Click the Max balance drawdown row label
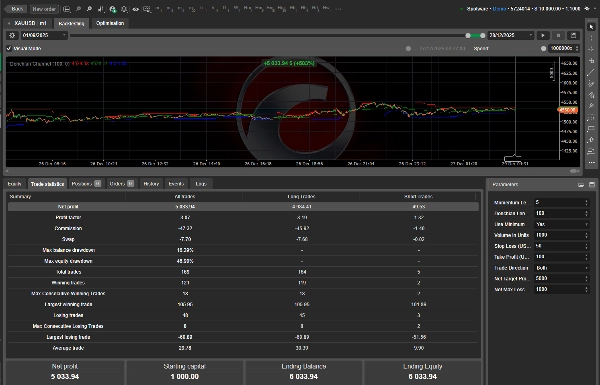The image size is (600, 385). tap(68, 250)
